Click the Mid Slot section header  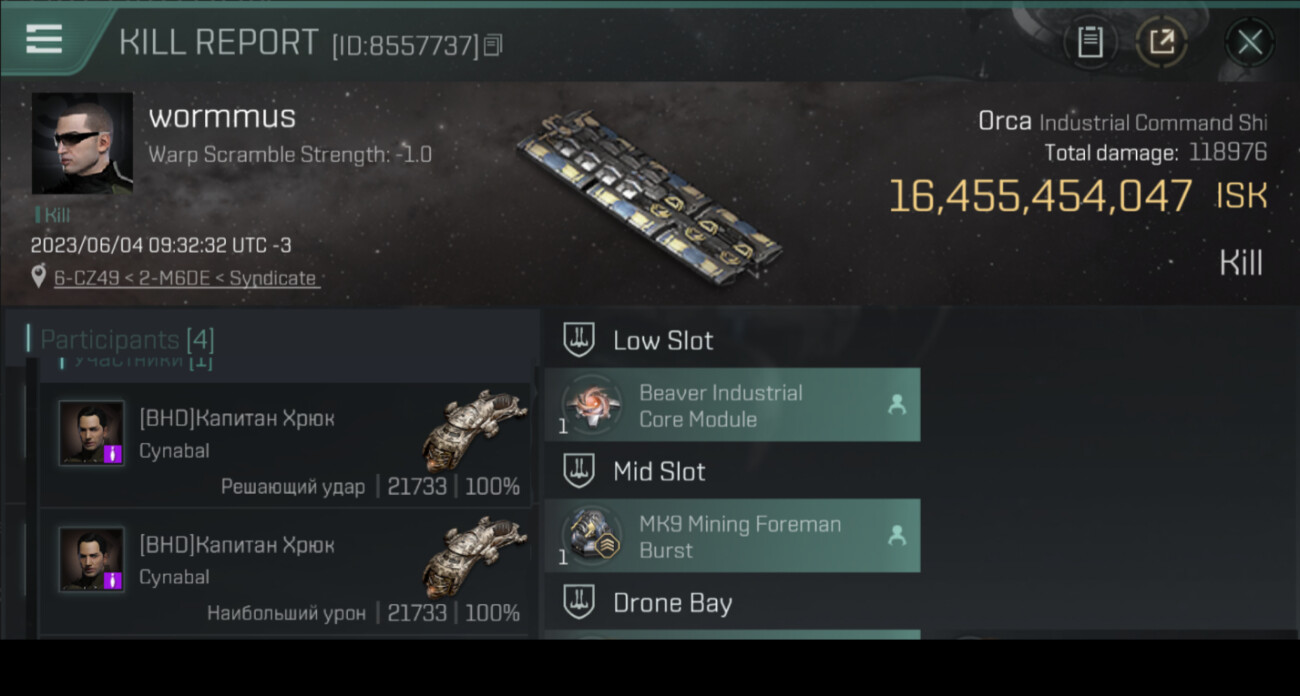658,471
